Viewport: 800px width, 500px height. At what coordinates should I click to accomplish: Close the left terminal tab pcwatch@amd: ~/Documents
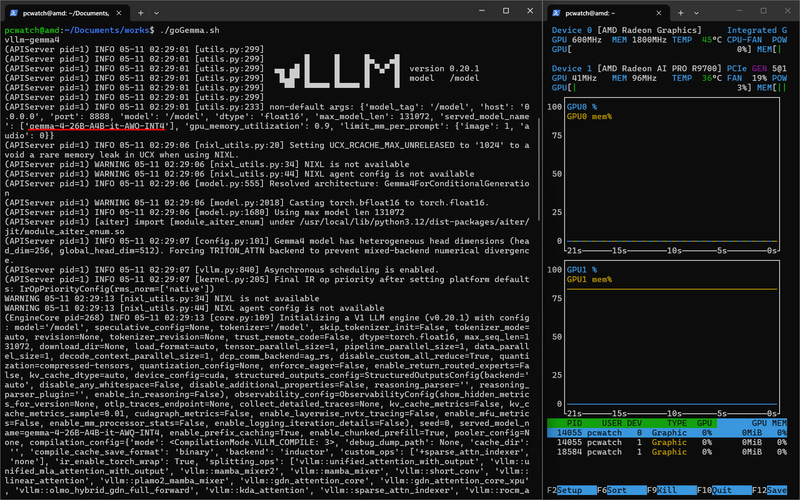coord(119,13)
